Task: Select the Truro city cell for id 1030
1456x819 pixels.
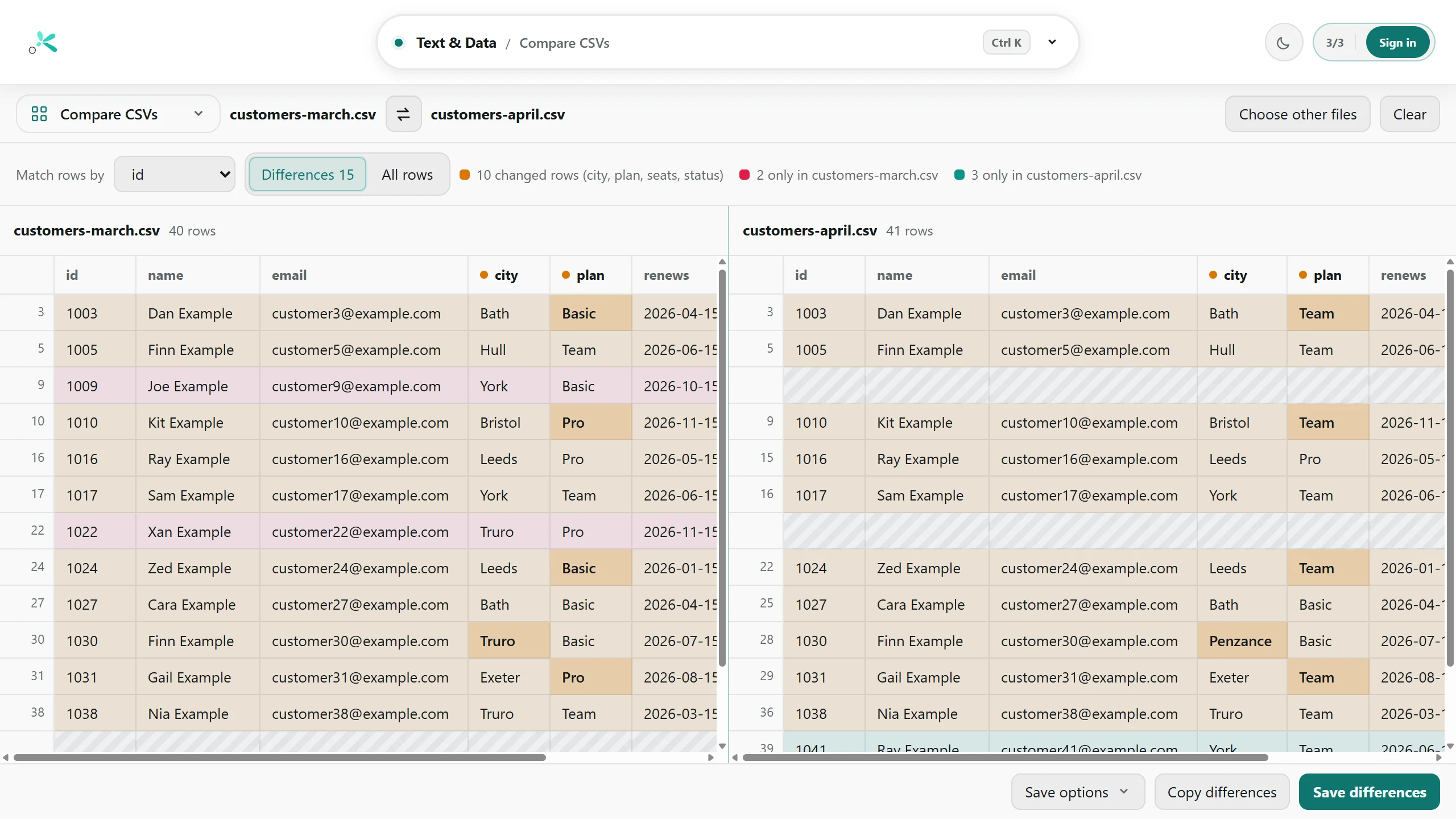Action: [x=508, y=640]
